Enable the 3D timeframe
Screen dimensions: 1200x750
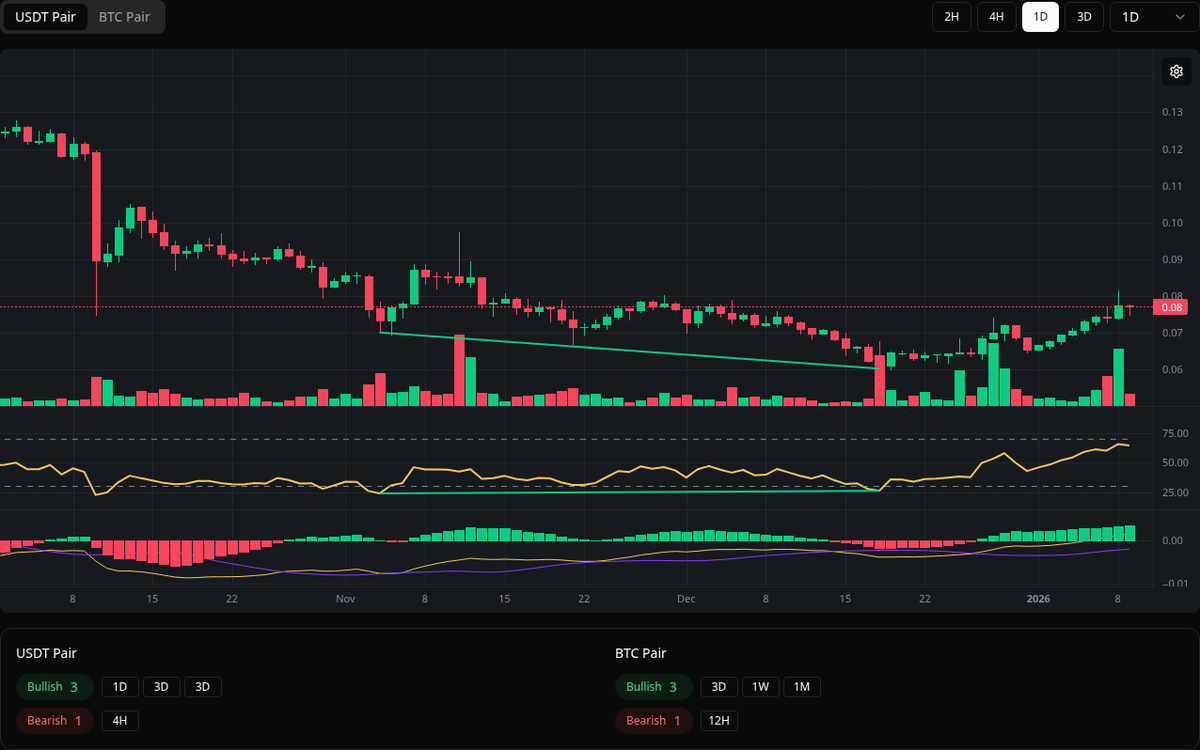coord(1084,17)
